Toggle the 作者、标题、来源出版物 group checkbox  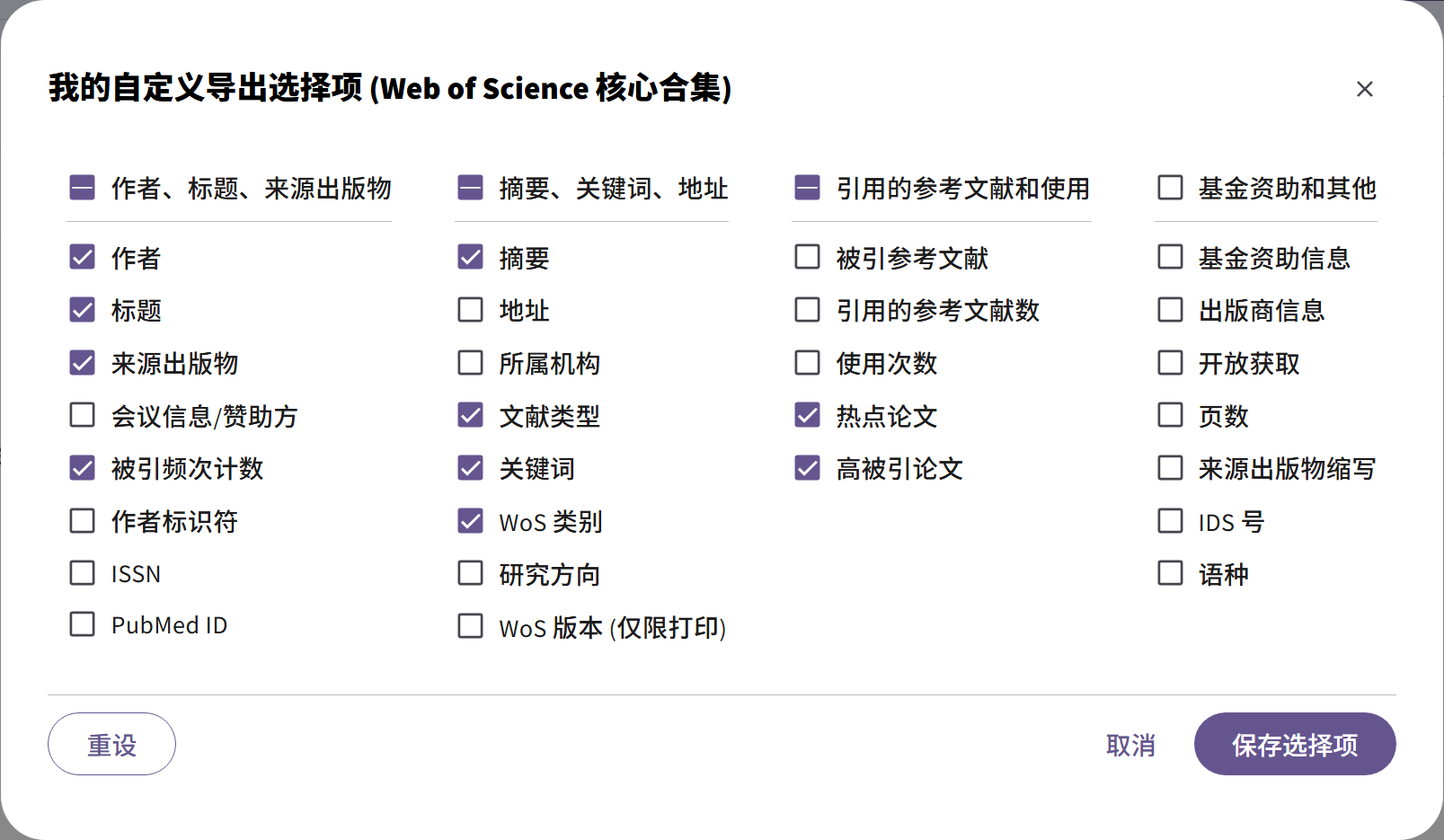(x=82, y=188)
